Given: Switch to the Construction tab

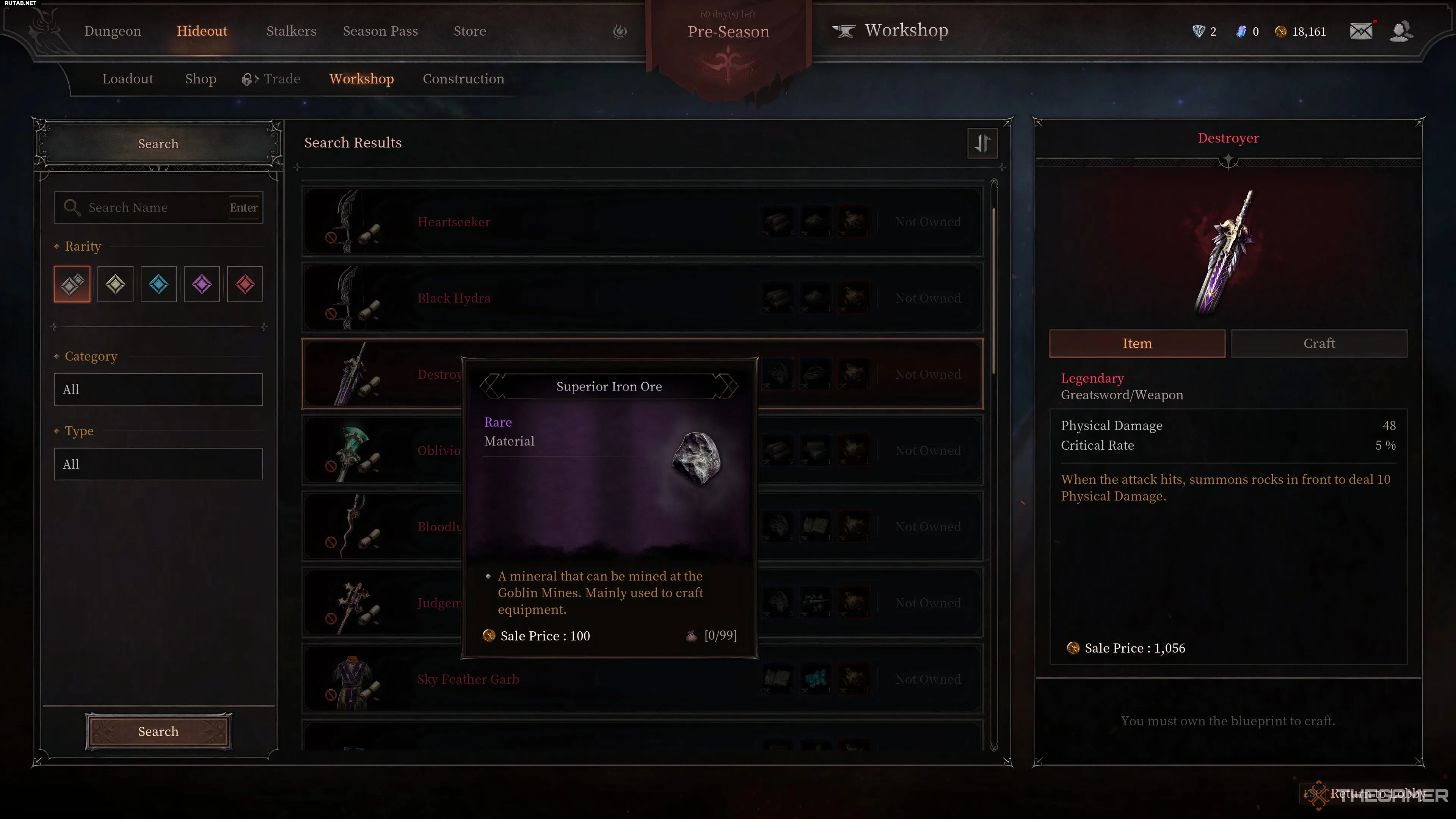Looking at the screenshot, I should click(x=463, y=79).
